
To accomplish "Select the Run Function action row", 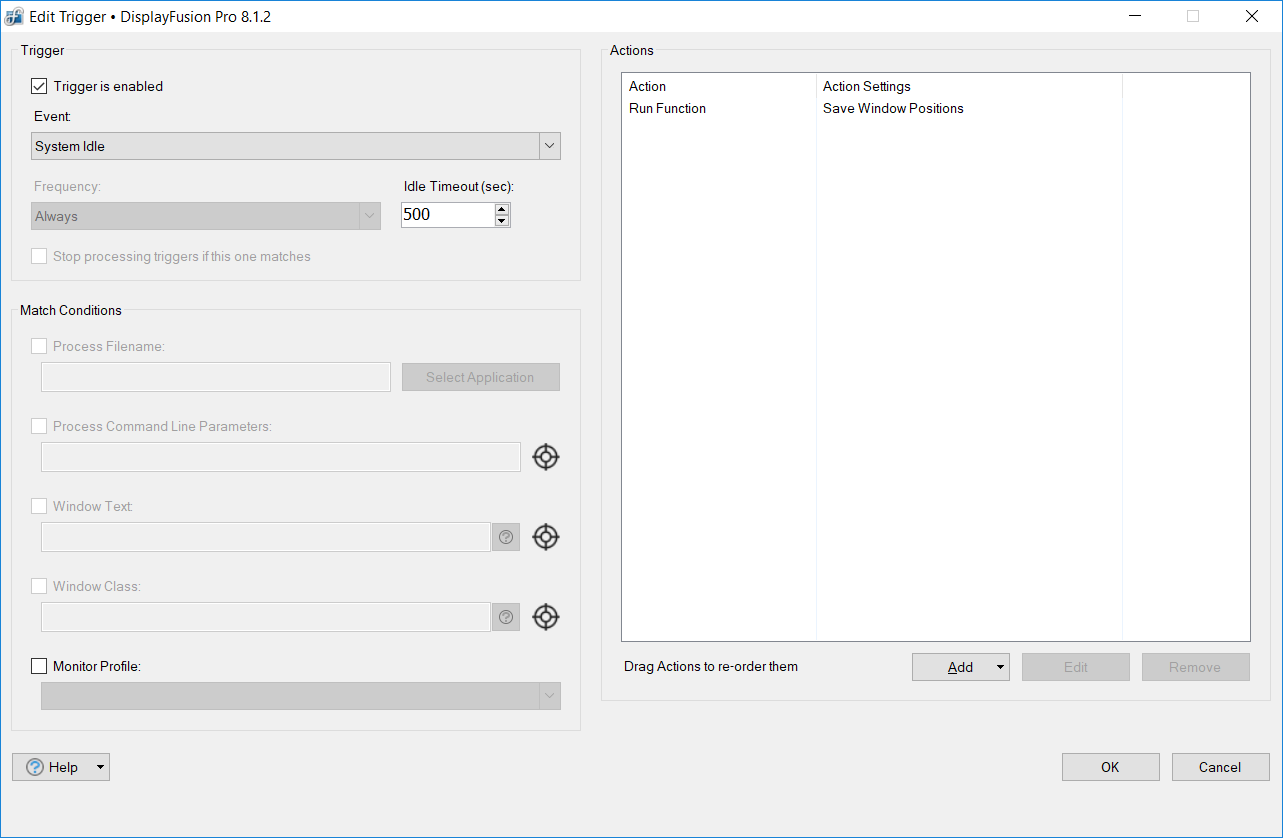I will (x=667, y=108).
